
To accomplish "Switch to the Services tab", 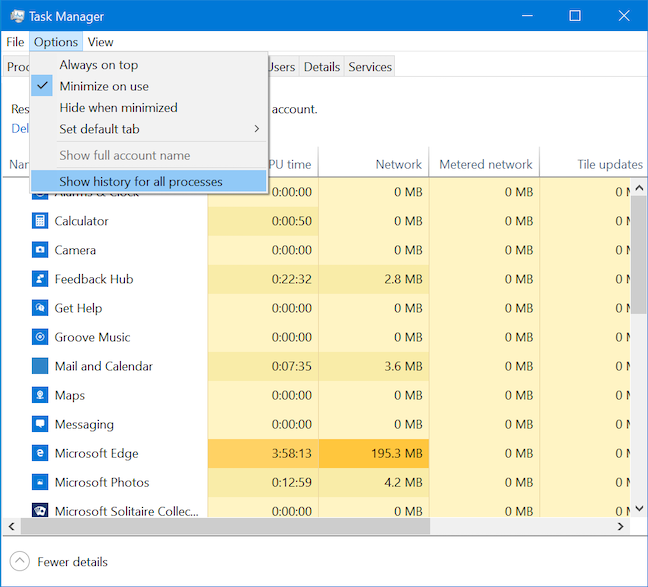I will coord(370,67).
